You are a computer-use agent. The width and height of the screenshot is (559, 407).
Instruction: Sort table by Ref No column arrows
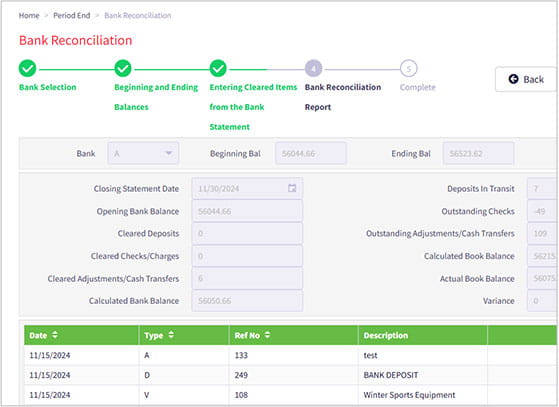click(x=267, y=335)
